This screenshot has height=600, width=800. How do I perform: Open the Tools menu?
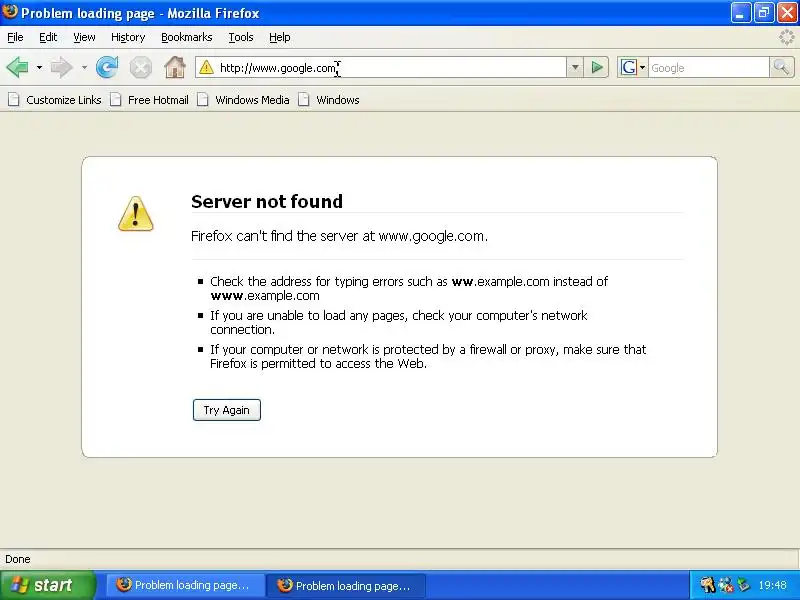point(241,37)
